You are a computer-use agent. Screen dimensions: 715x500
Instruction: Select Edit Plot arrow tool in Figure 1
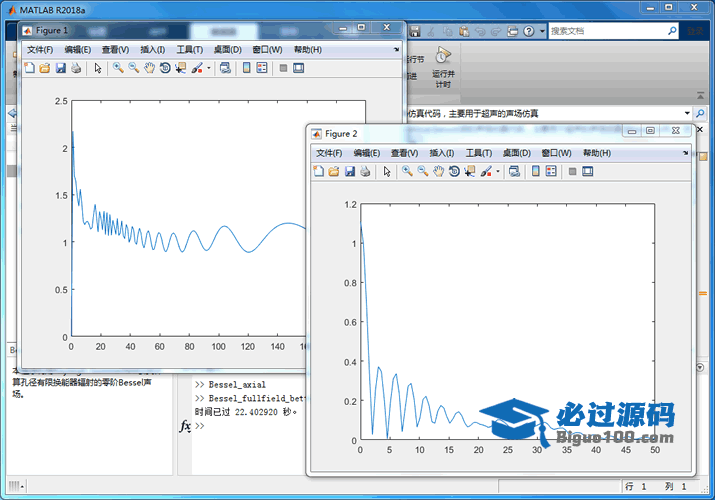(98, 68)
